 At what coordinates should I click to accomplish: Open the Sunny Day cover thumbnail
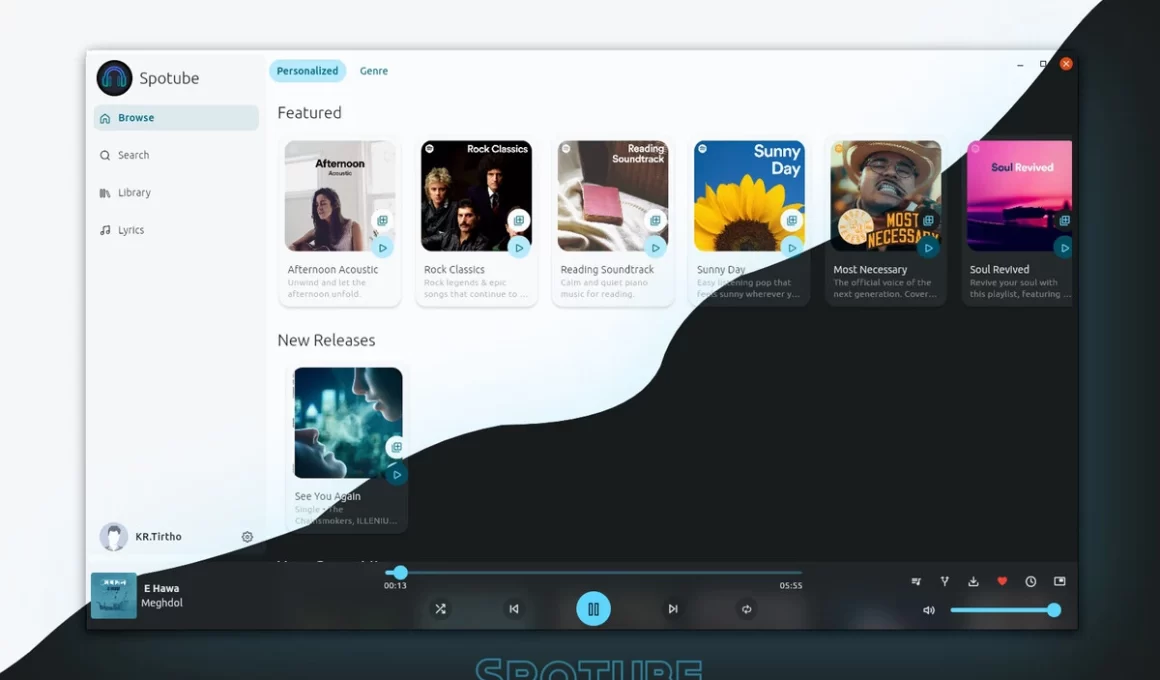coord(749,196)
